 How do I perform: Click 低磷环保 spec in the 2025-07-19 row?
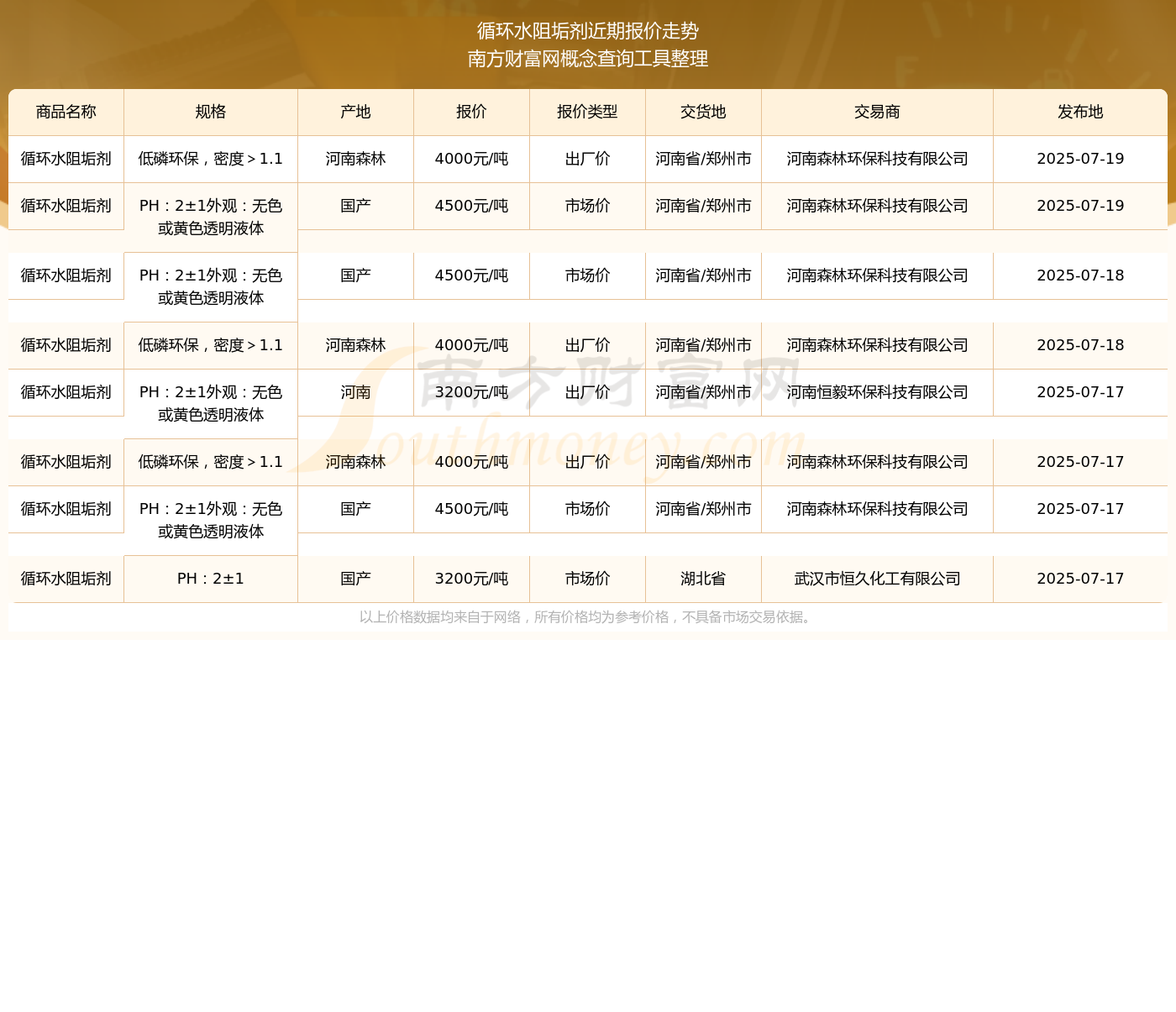(x=211, y=159)
